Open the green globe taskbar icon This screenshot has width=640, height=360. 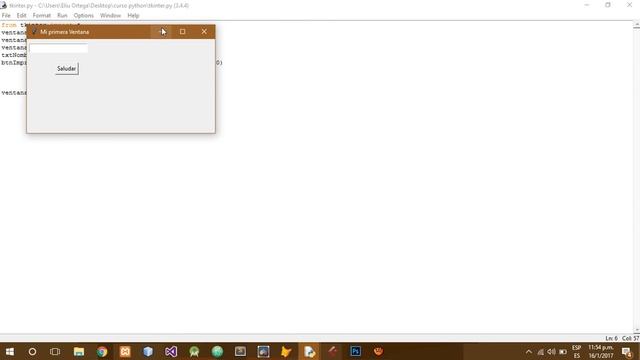point(217,351)
